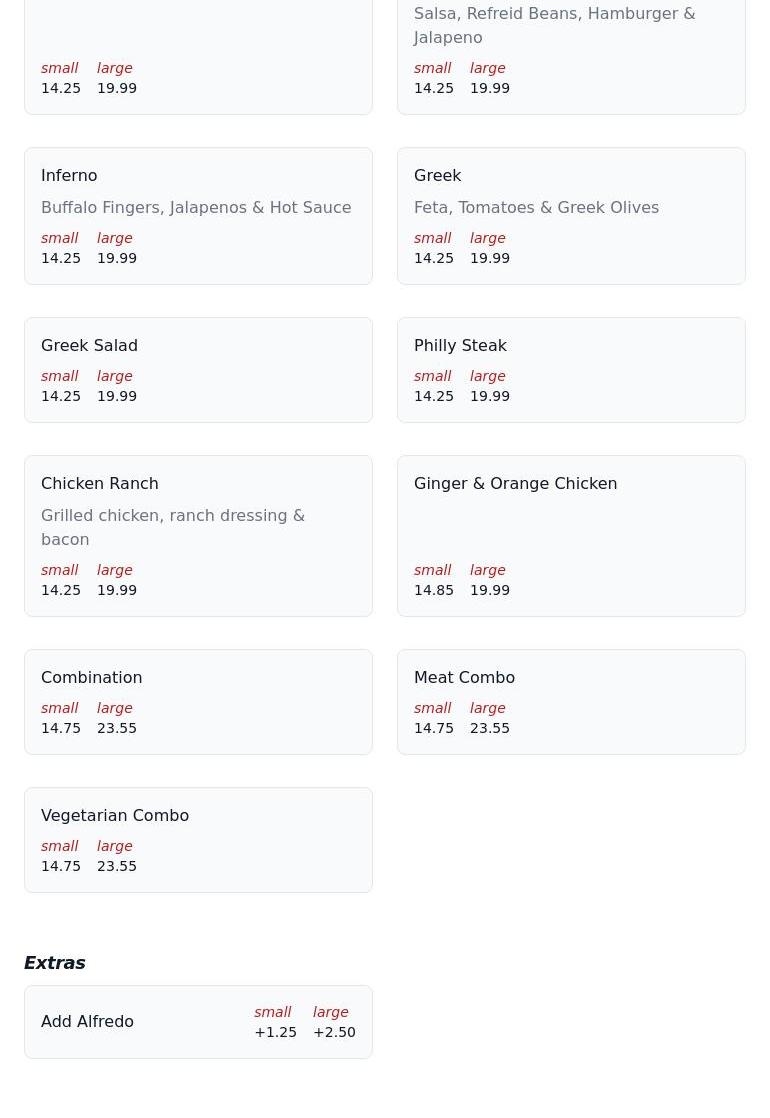
Task: Click the Salsa, Refreid Beans description text
Action: 554,25
